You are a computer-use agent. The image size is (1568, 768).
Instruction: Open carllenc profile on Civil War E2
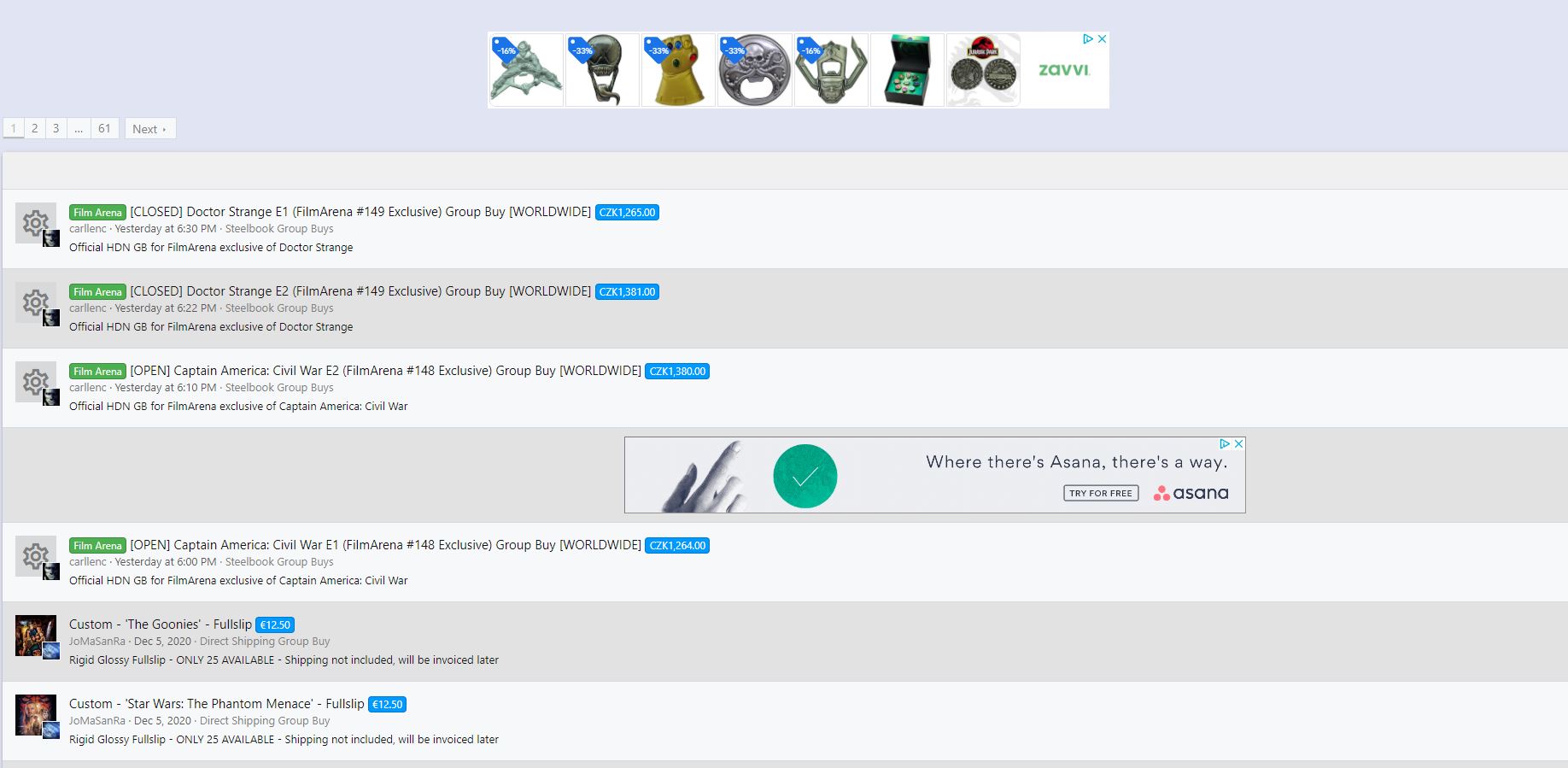tap(88, 388)
